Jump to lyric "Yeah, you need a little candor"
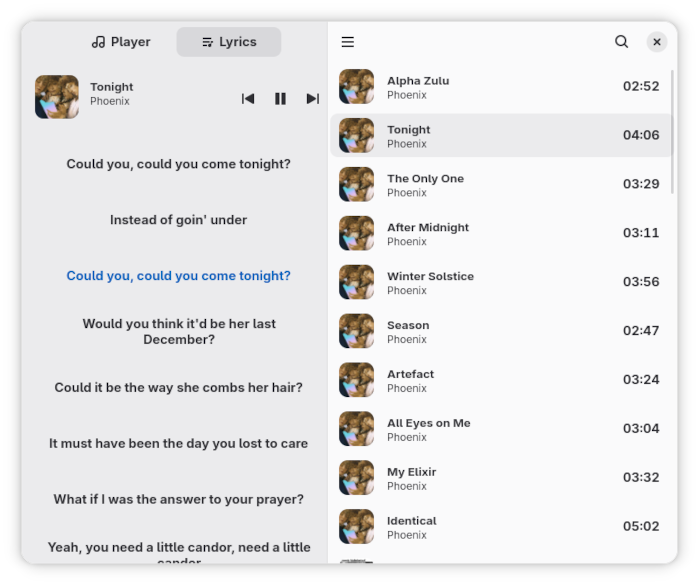 click(179, 552)
